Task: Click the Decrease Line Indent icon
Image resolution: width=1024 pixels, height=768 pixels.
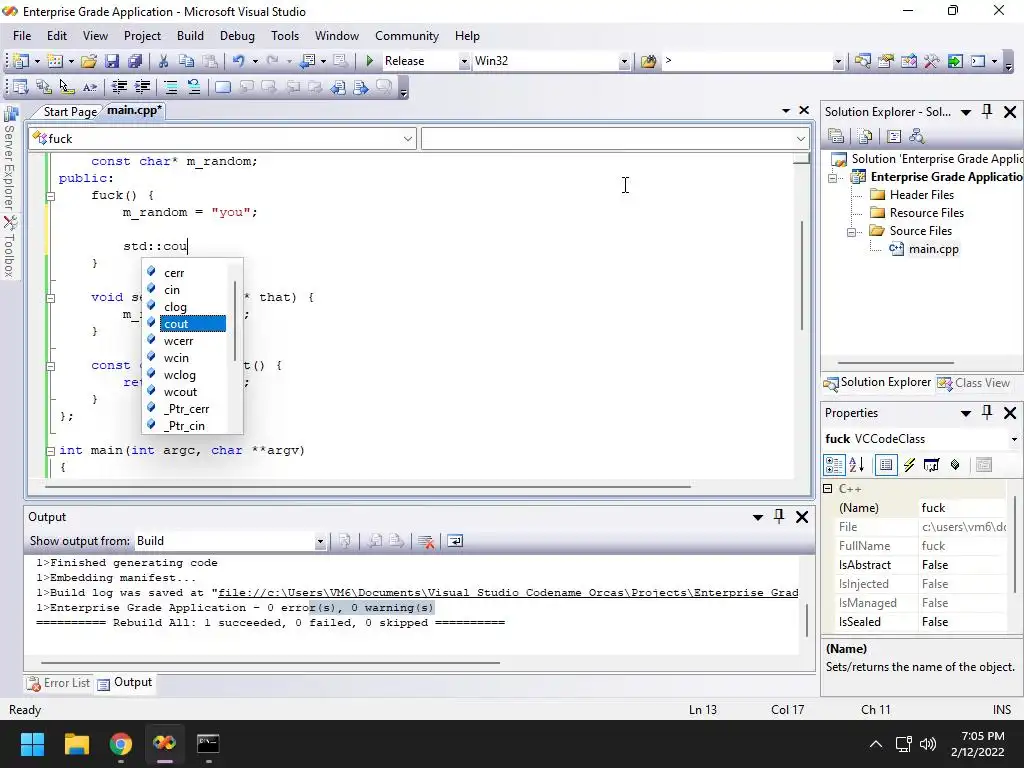Action: coord(119,86)
